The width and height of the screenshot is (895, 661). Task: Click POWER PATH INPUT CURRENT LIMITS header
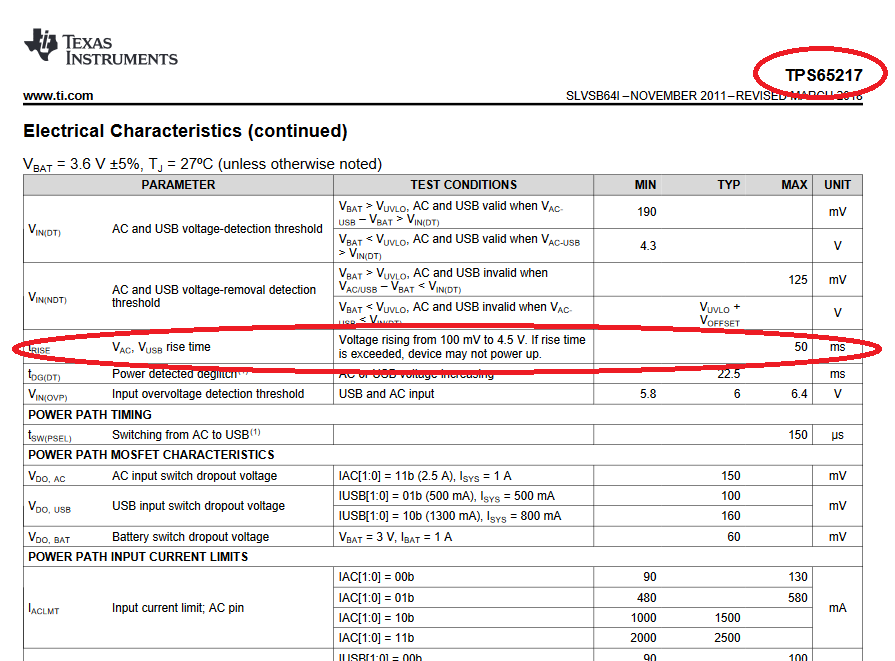(x=138, y=557)
